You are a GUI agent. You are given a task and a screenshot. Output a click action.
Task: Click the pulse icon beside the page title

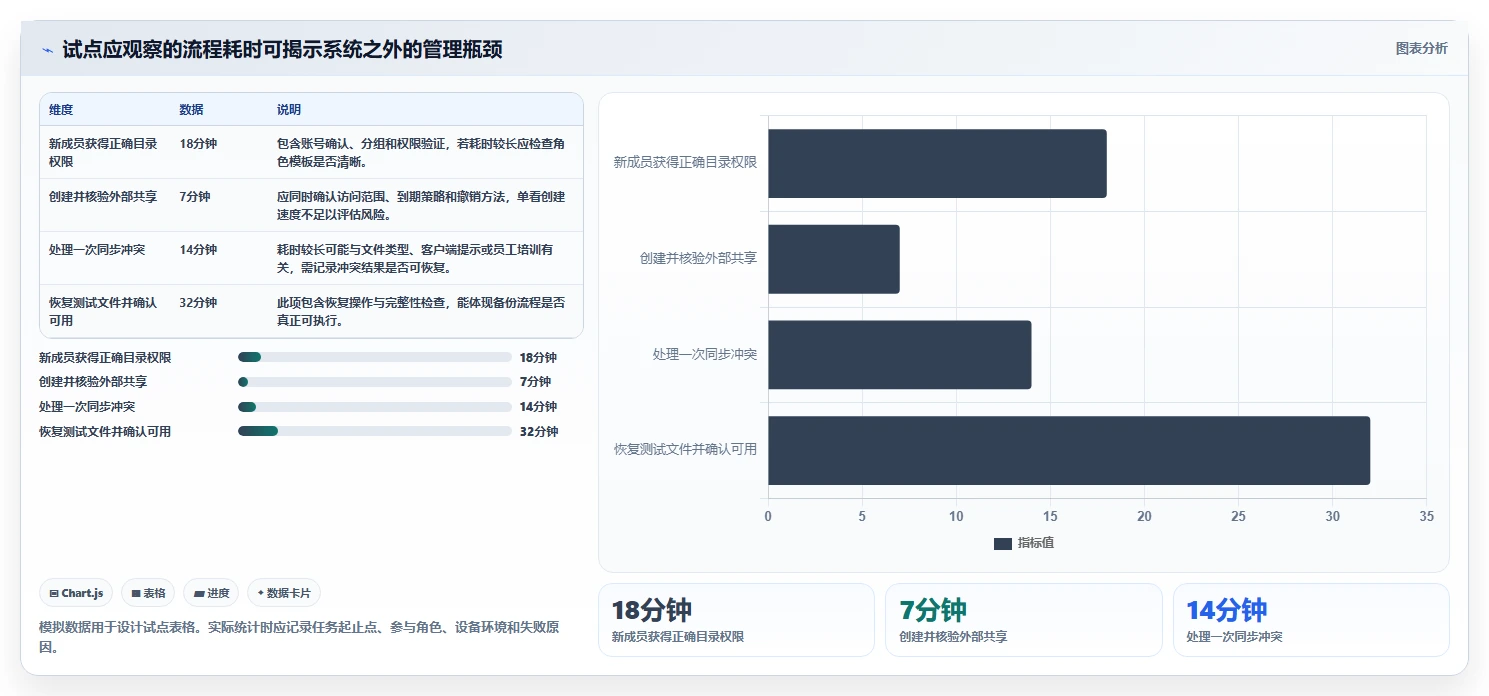click(x=47, y=50)
